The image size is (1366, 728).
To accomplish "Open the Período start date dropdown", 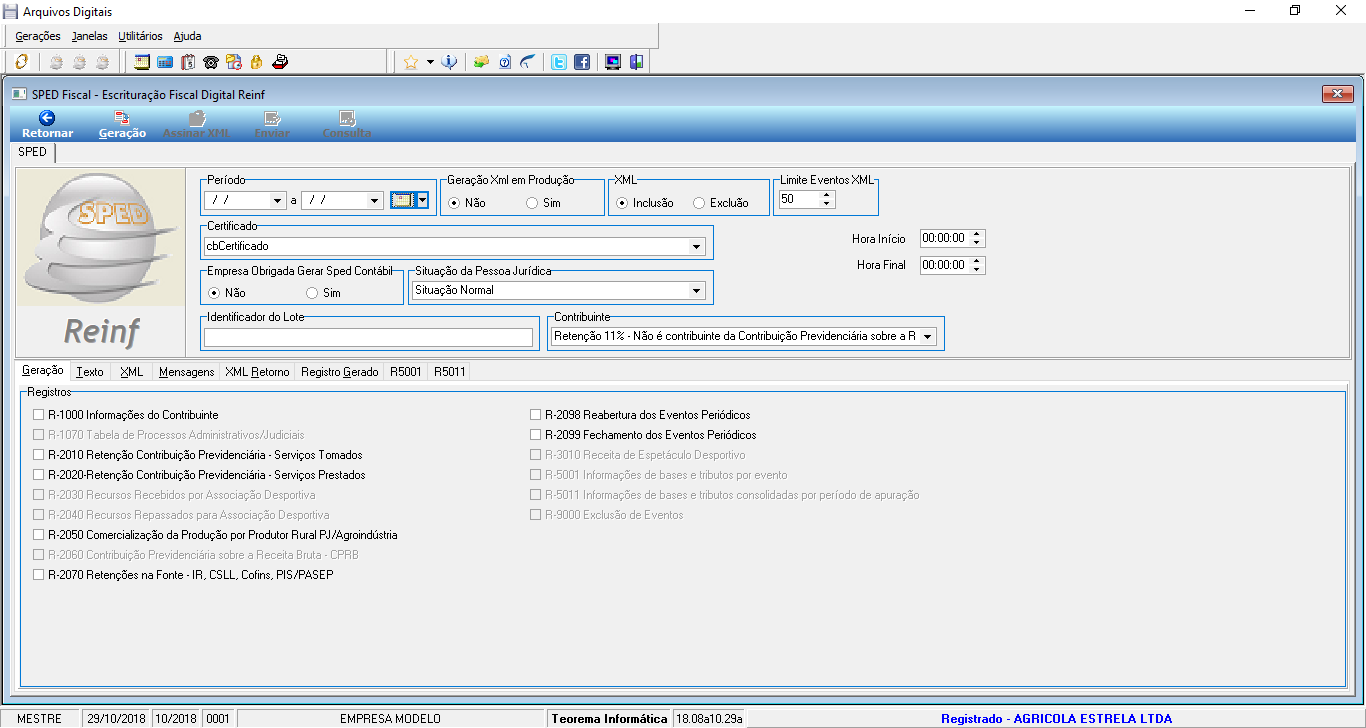I will tap(278, 200).
